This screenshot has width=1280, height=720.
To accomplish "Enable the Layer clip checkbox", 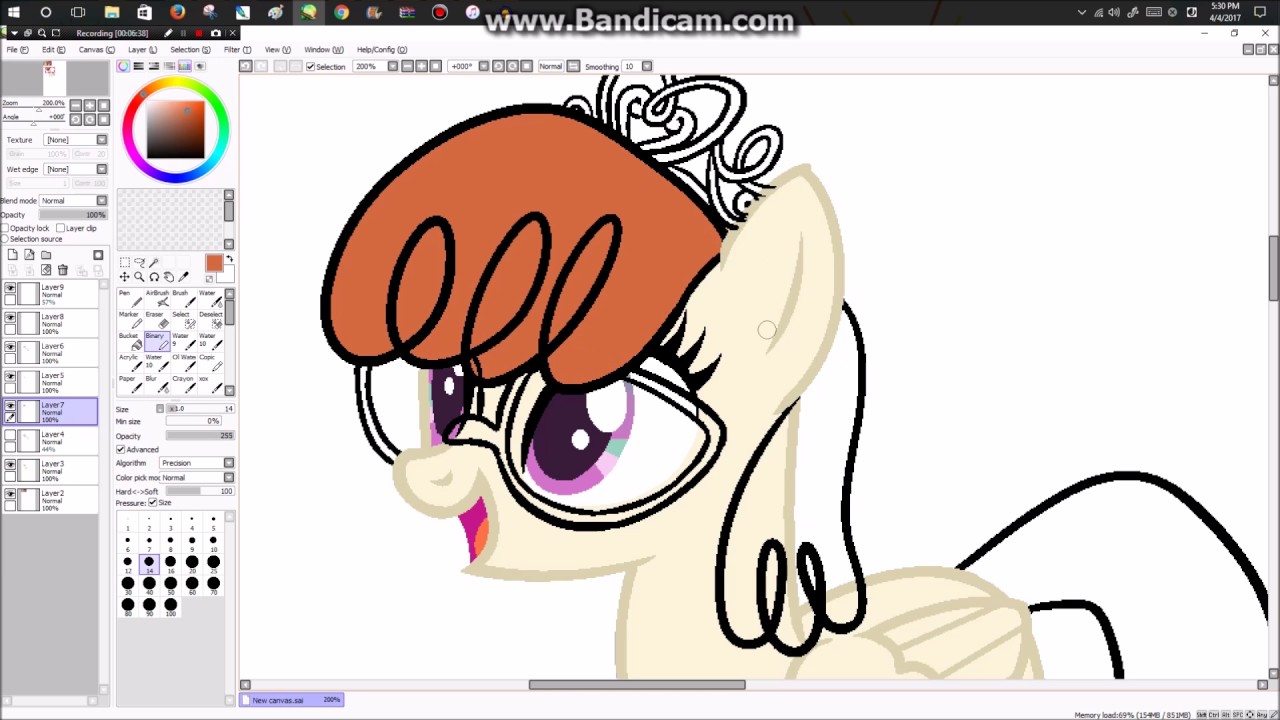I will click(61, 228).
